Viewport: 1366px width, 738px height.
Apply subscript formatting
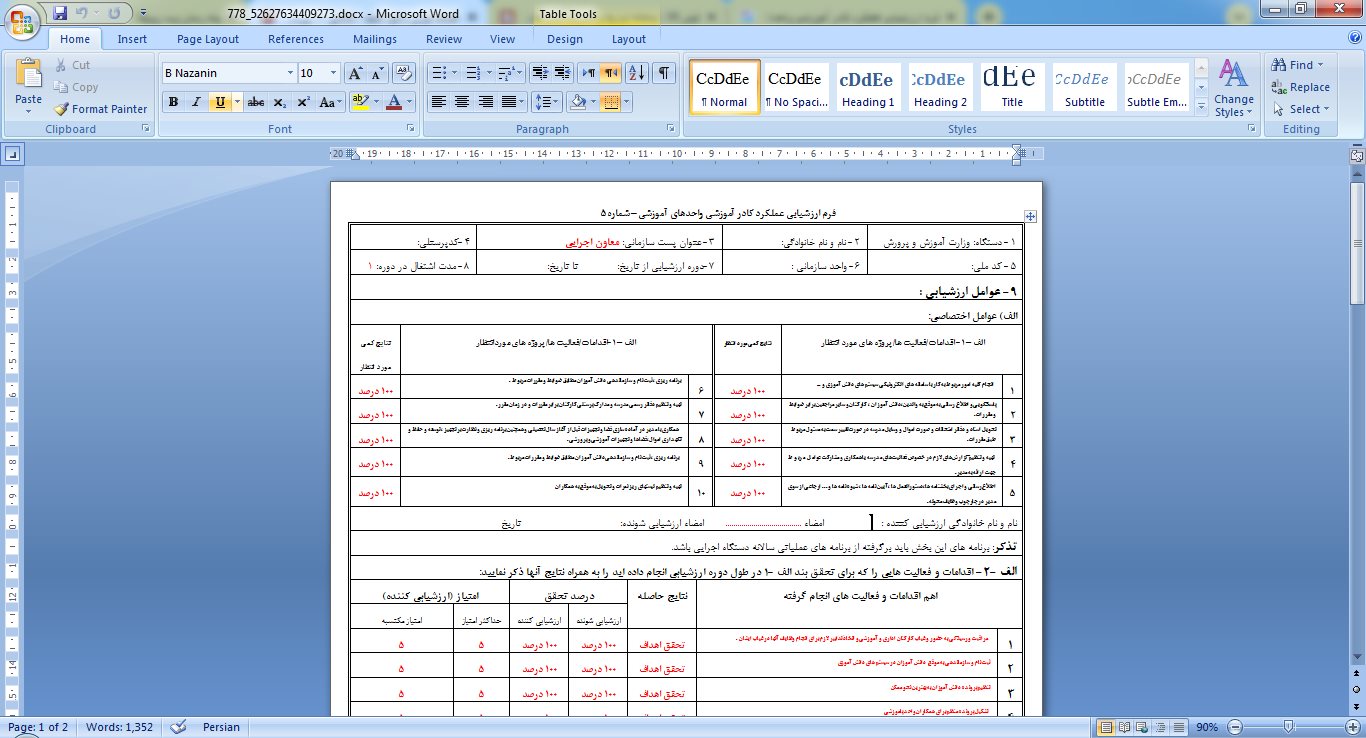[279, 102]
